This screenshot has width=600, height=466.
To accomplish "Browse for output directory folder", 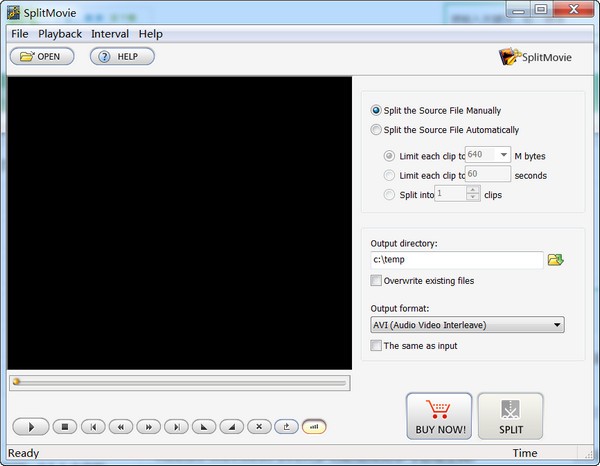I will (x=556, y=260).
